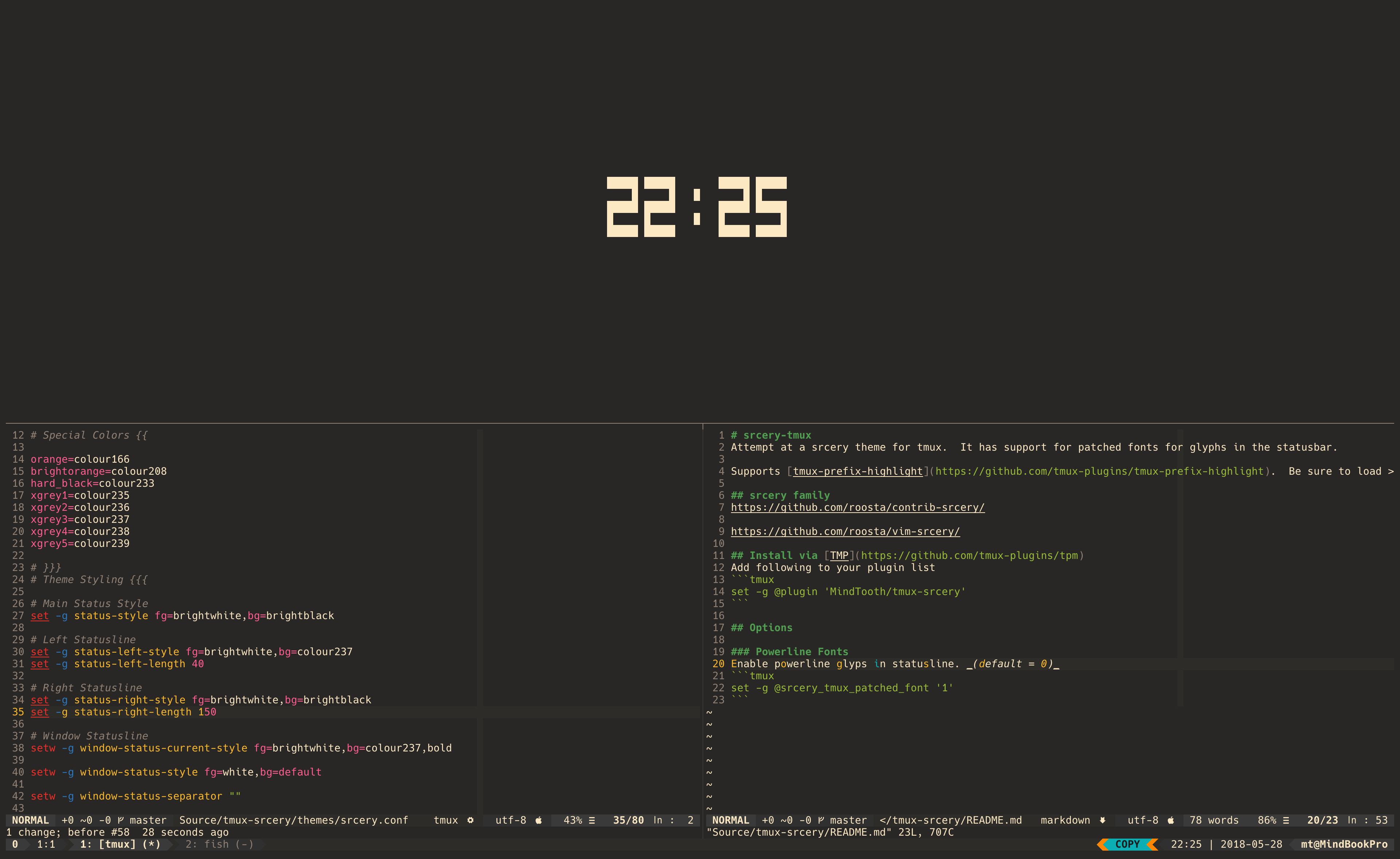Click NORMAL mode indicator in README pane

point(731,820)
